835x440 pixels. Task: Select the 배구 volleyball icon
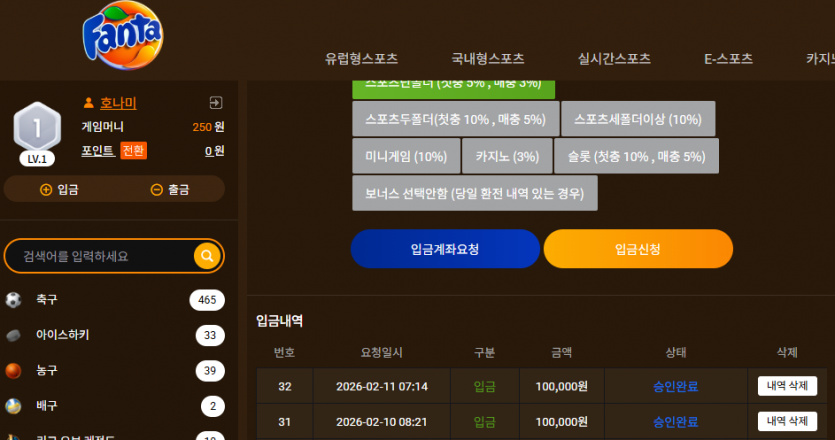13,406
